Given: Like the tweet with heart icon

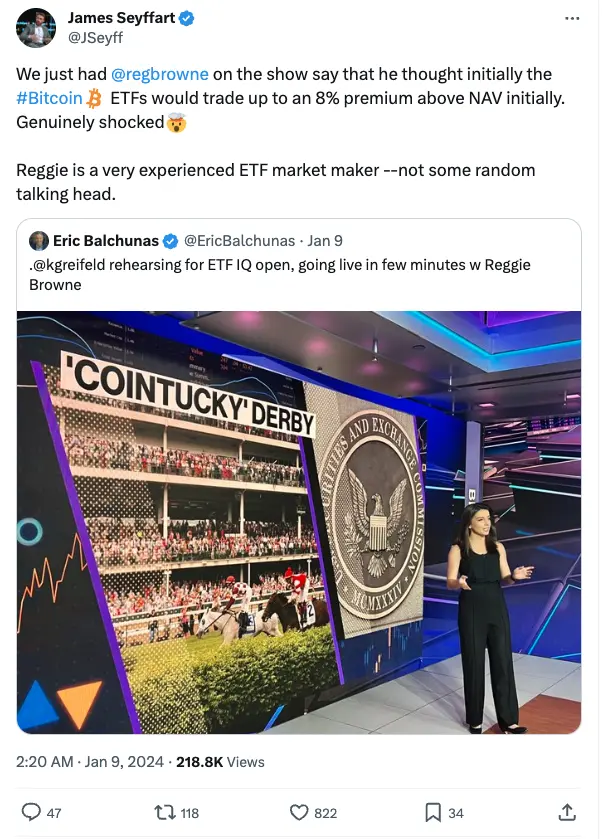Looking at the screenshot, I should (x=299, y=813).
